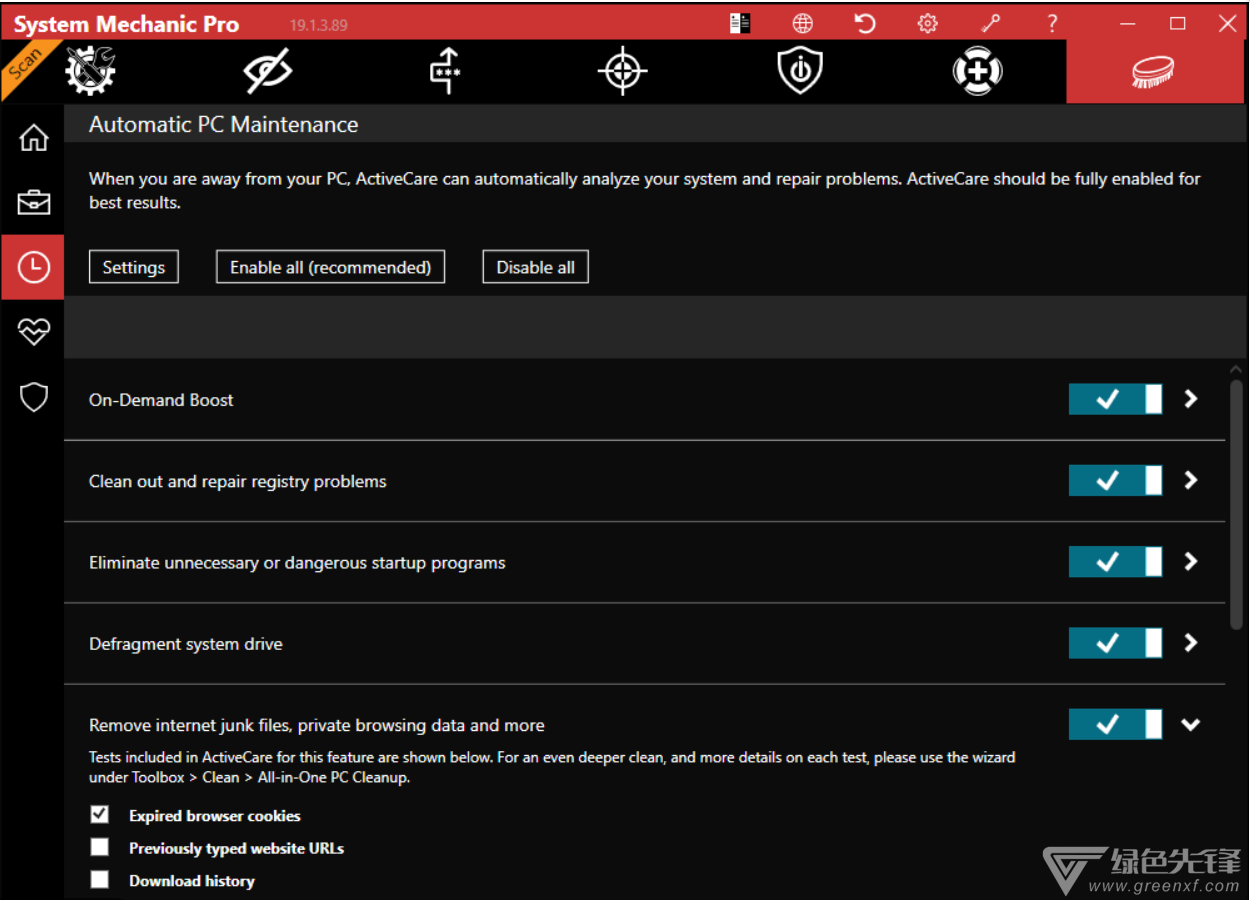Open the report document icon in title bar
1250x900 pixels.
coord(740,23)
